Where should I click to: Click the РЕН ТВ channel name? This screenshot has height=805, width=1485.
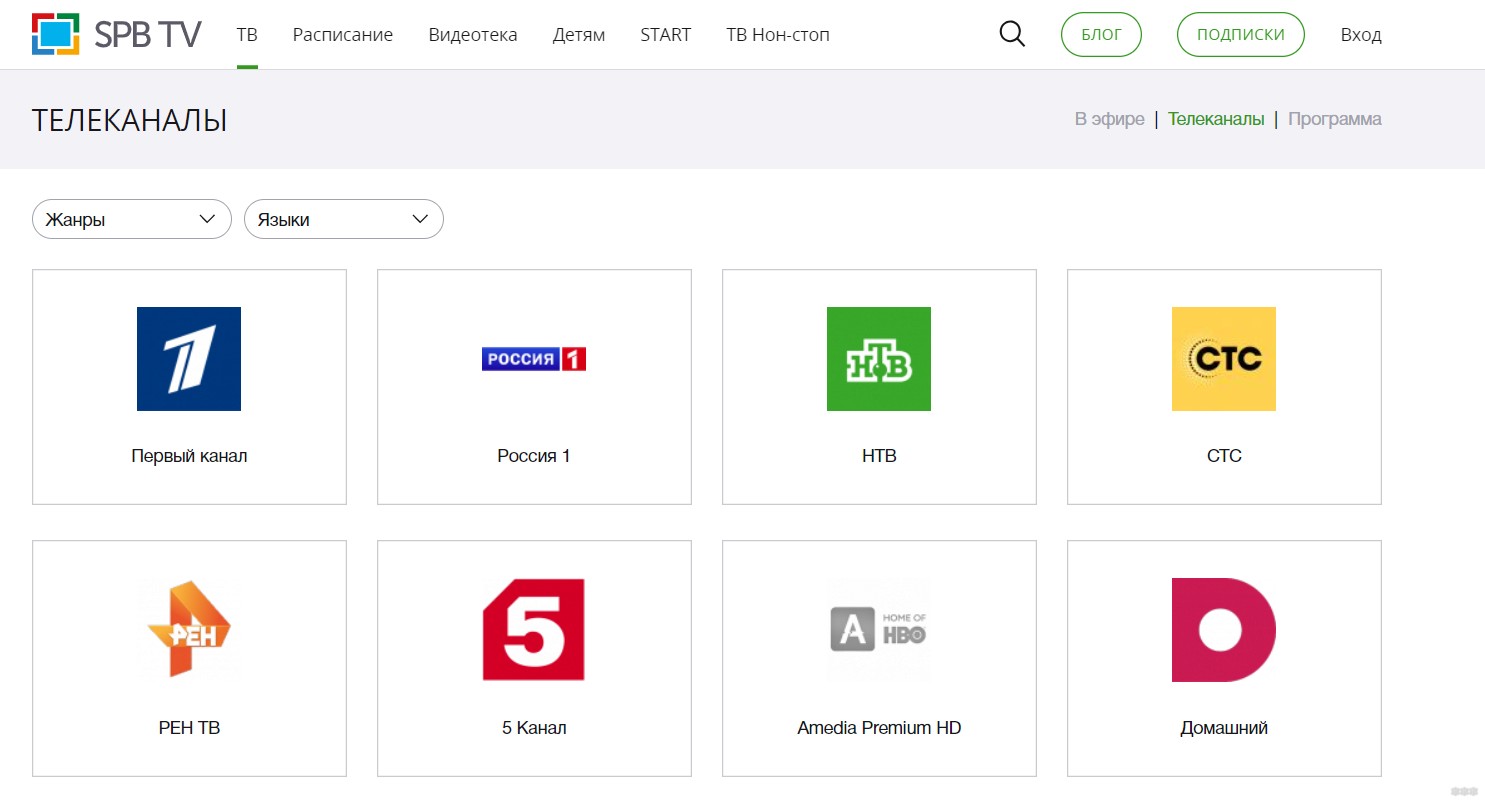pyautogui.click(x=189, y=728)
